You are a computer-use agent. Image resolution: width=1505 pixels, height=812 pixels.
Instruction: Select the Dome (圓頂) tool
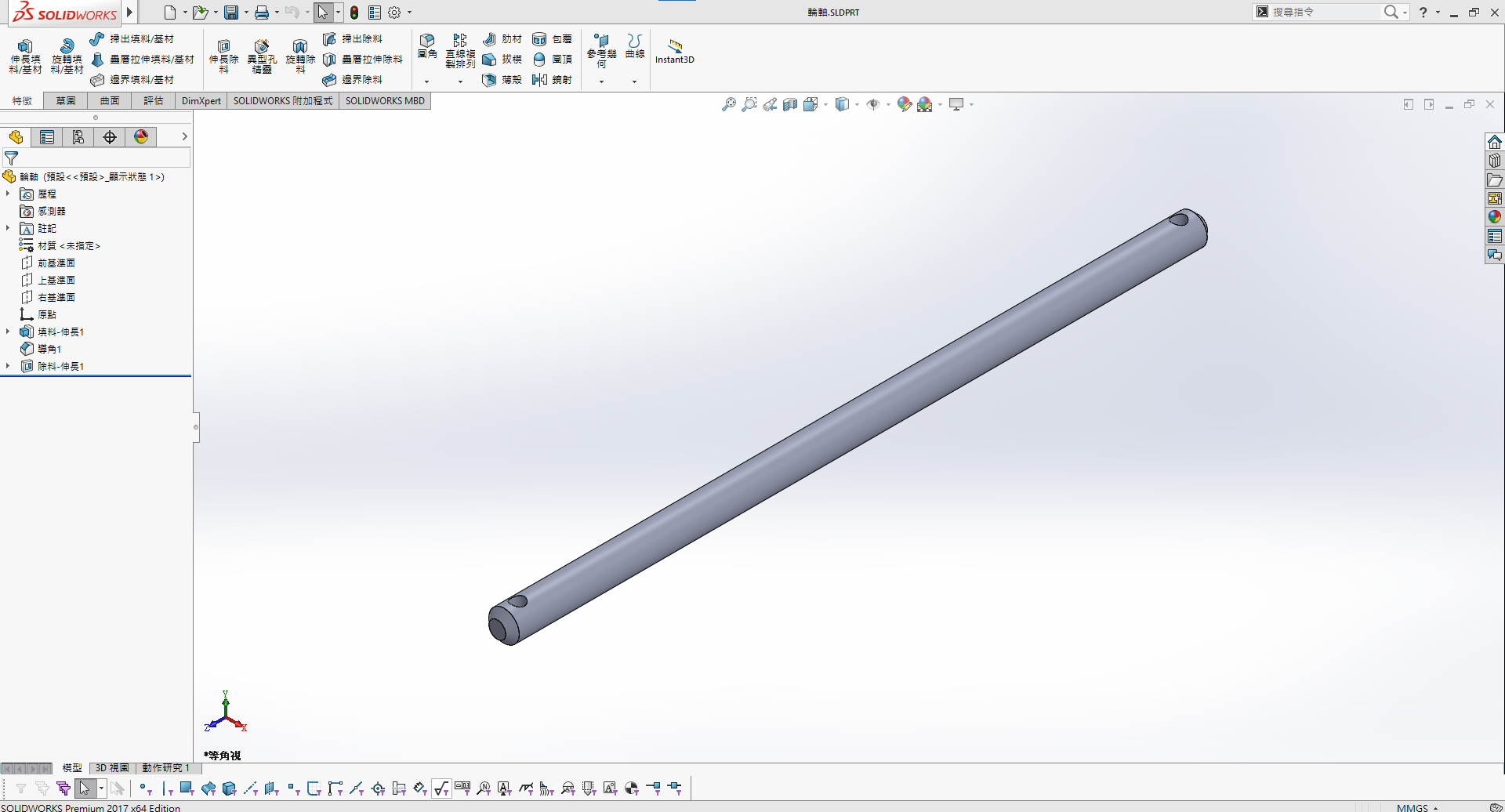(x=552, y=60)
